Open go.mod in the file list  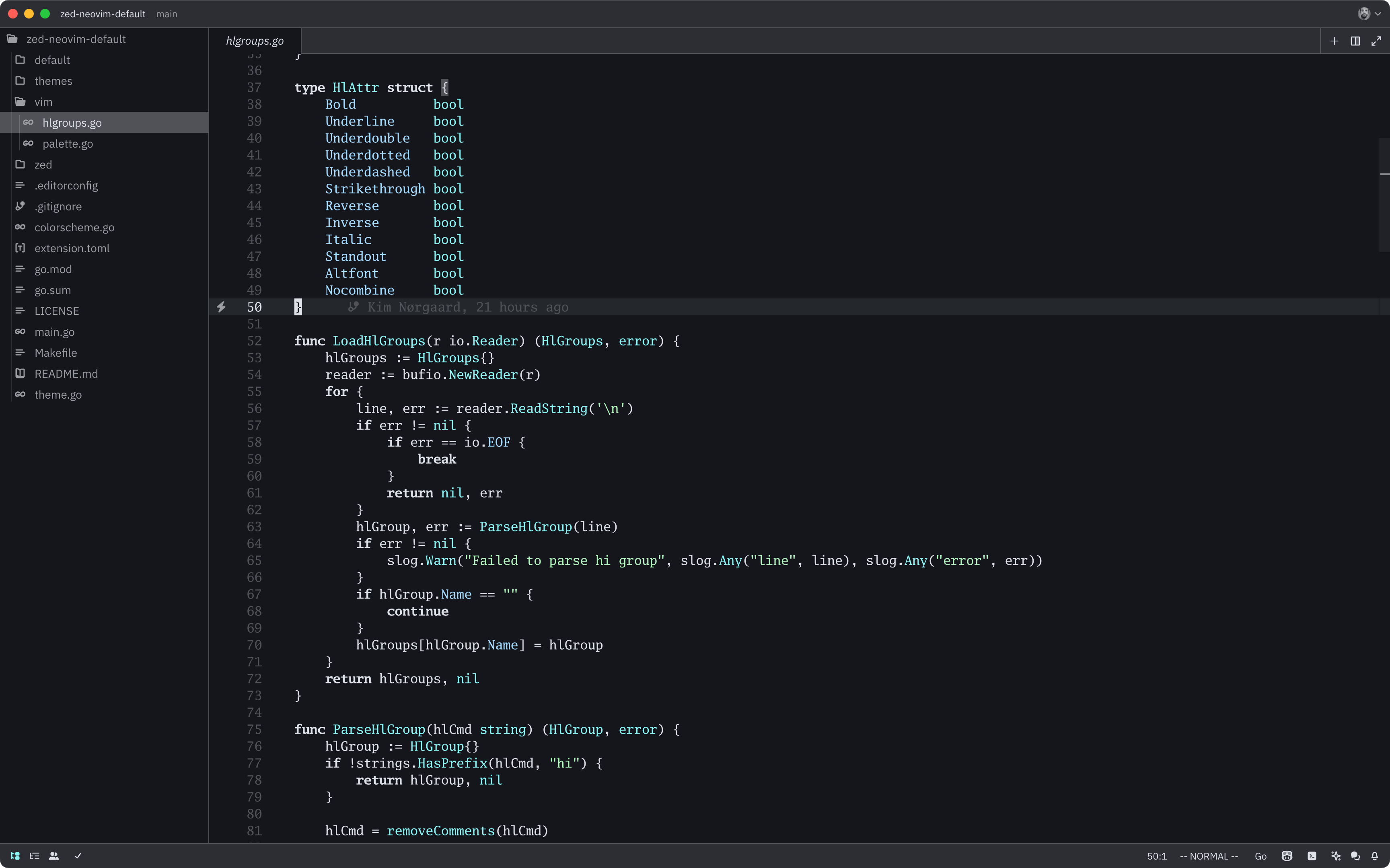coord(104,269)
